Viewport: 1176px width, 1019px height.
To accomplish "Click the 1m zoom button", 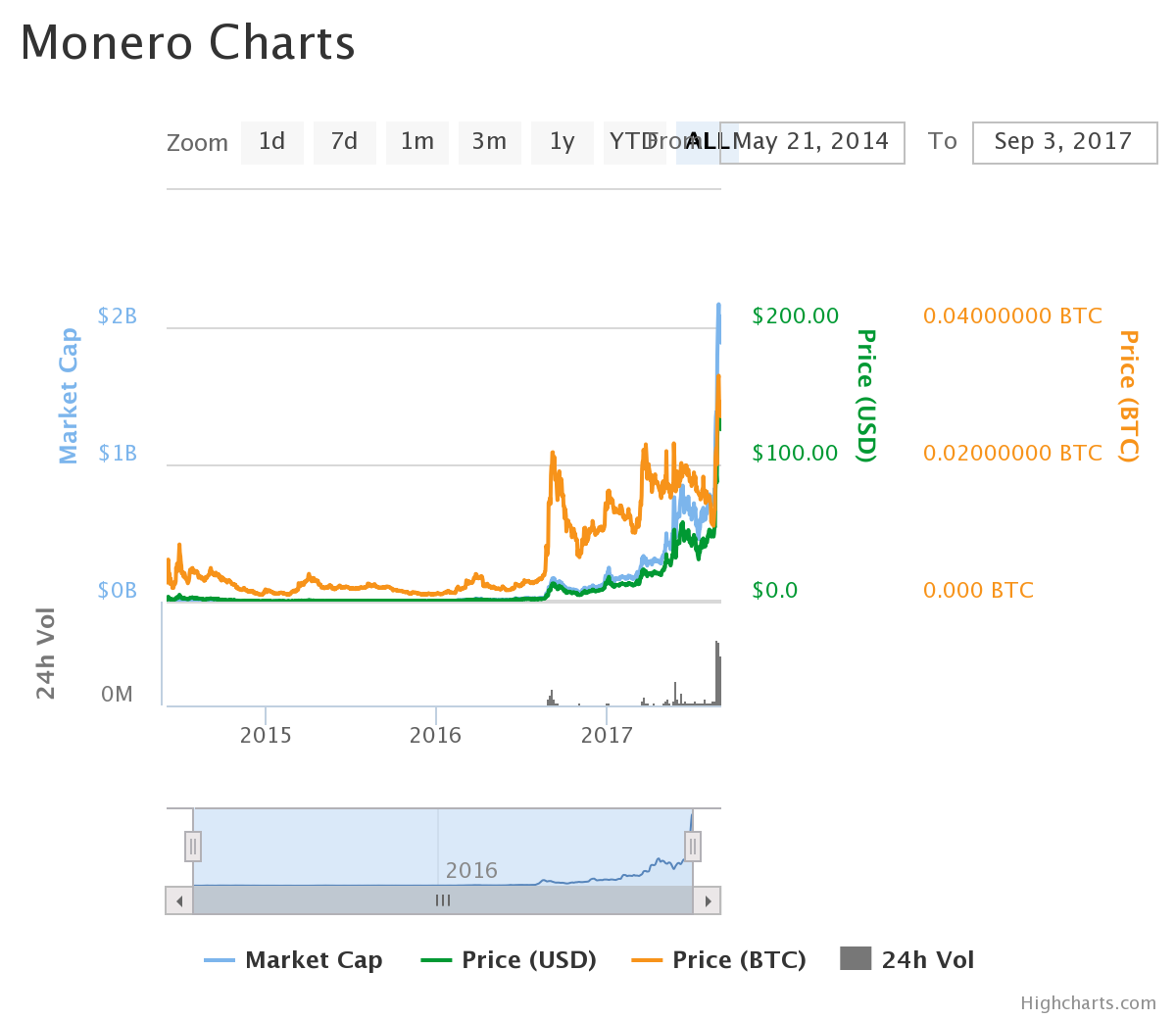I will click(416, 142).
